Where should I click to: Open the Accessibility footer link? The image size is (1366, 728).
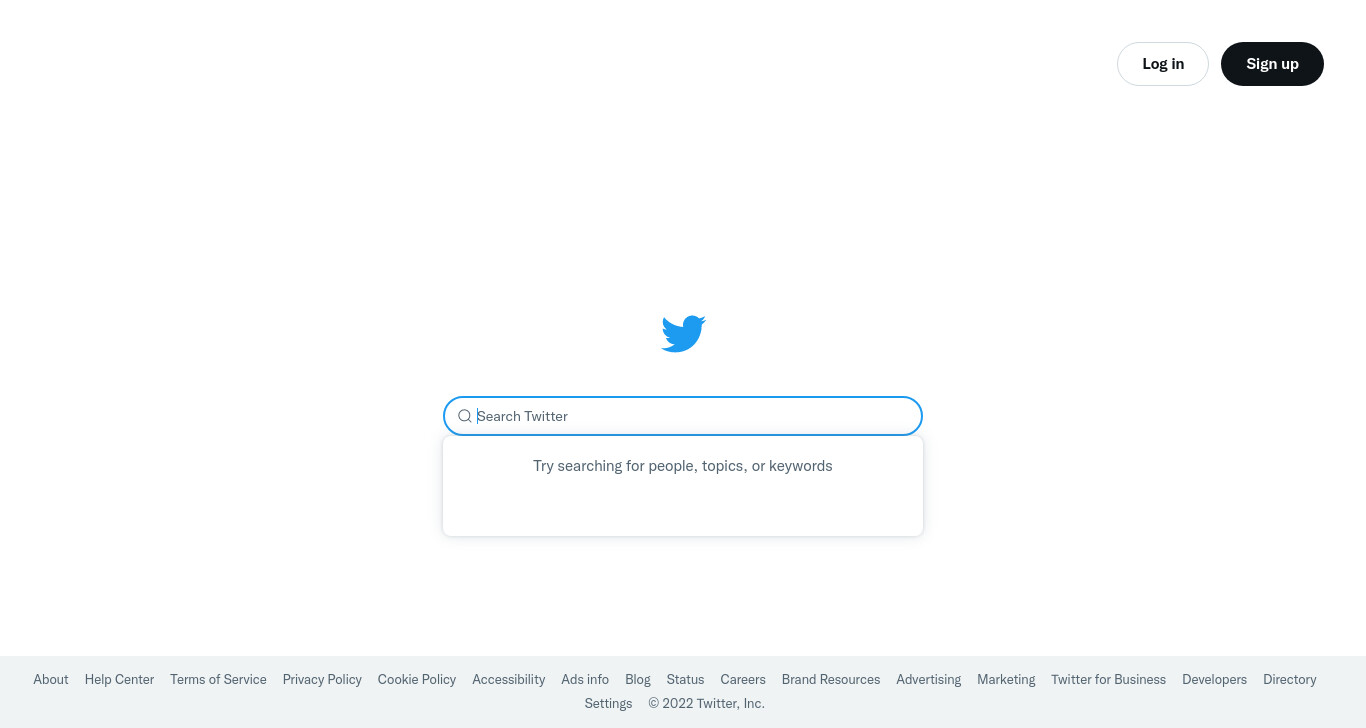click(509, 679)
